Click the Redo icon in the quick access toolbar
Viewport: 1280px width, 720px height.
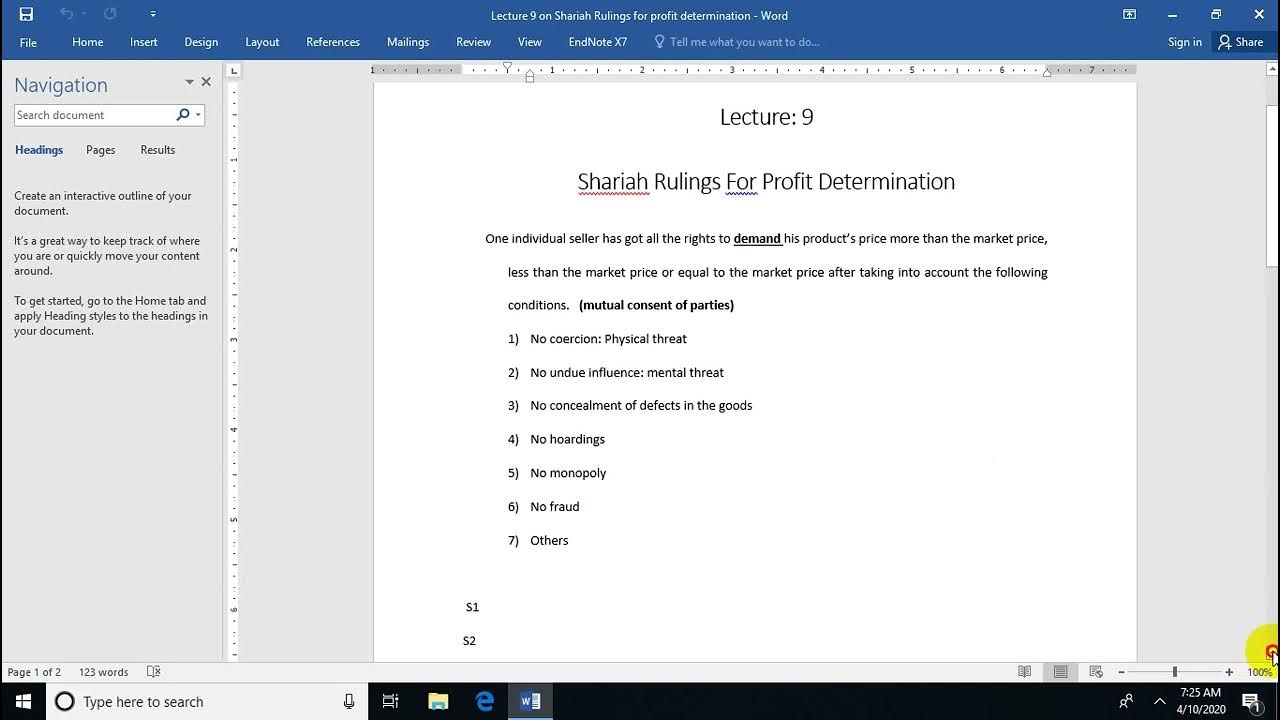click(110, 14)
